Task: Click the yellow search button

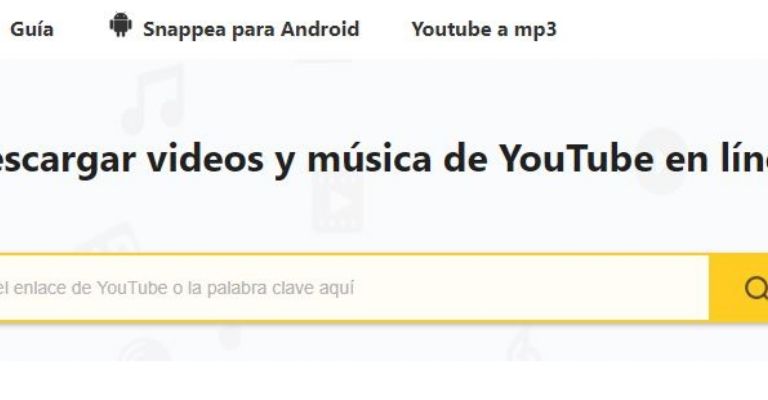Action: click(739, 288)
